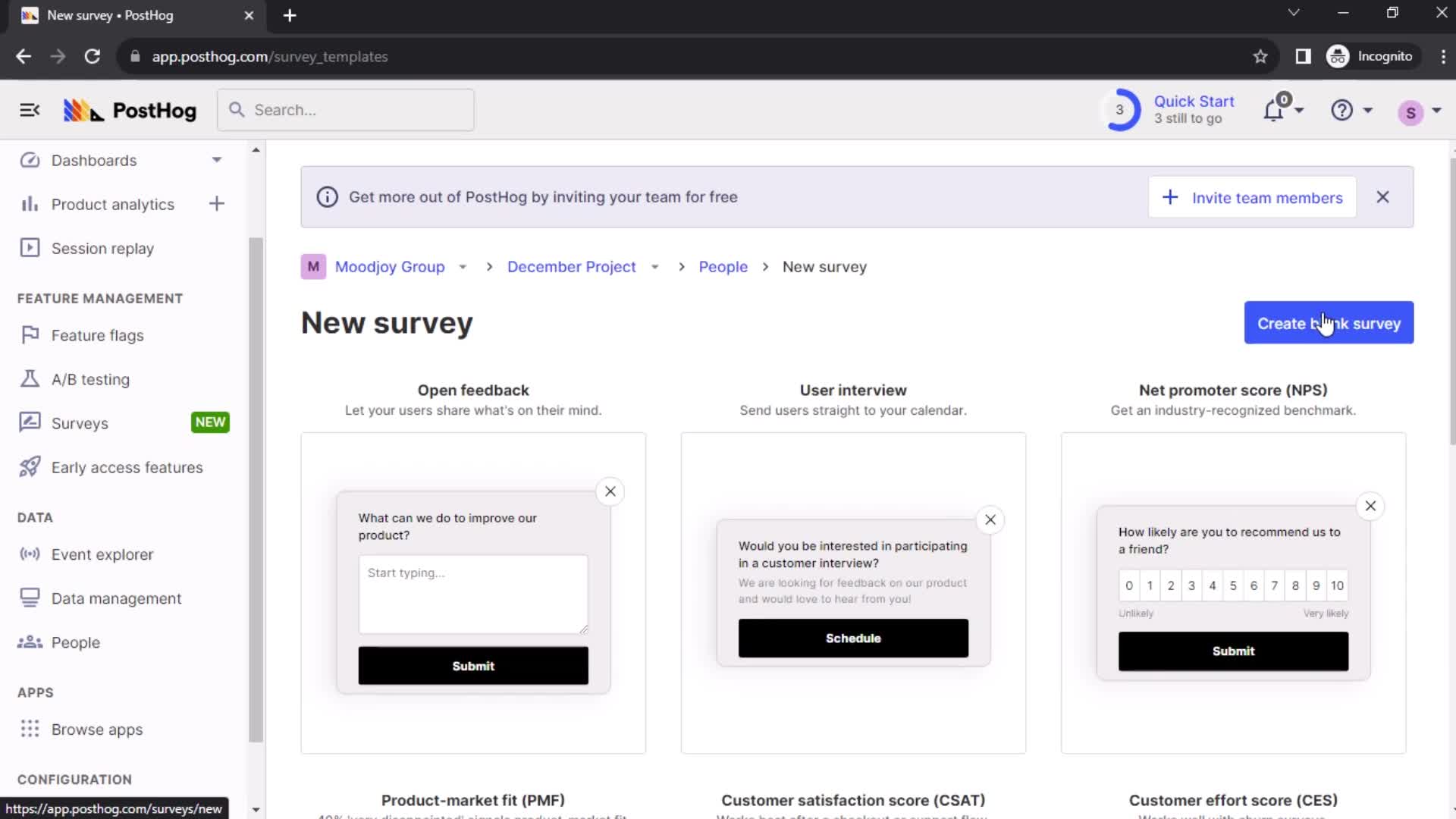Navigate to Feature flags

(x=97, y=335)
